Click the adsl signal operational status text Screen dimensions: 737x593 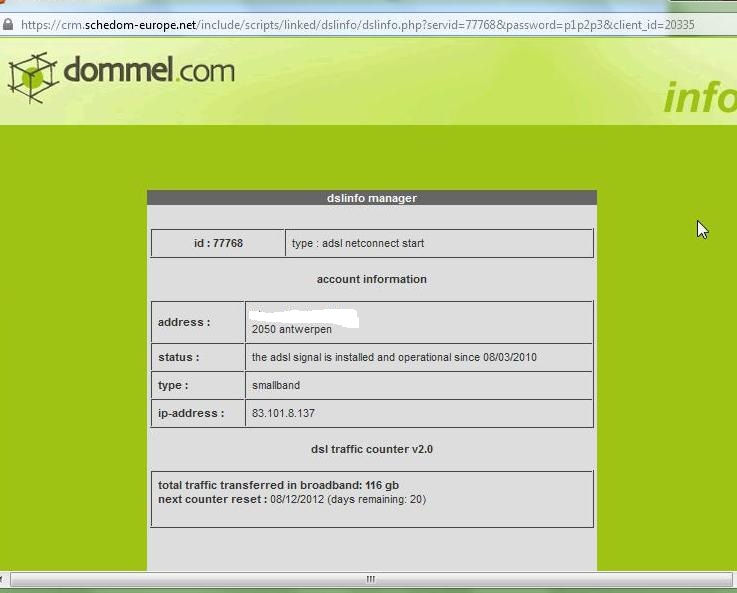pyautogui.click(x=394, y=357)
